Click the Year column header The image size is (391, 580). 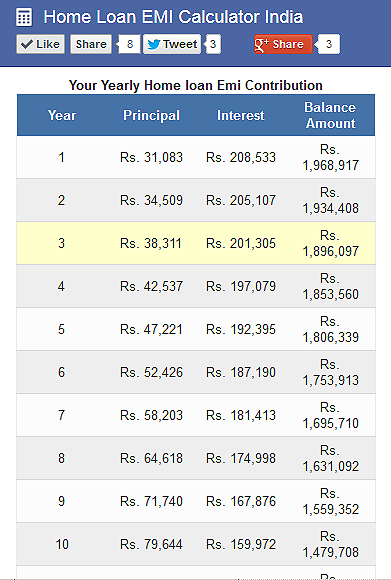62,115
